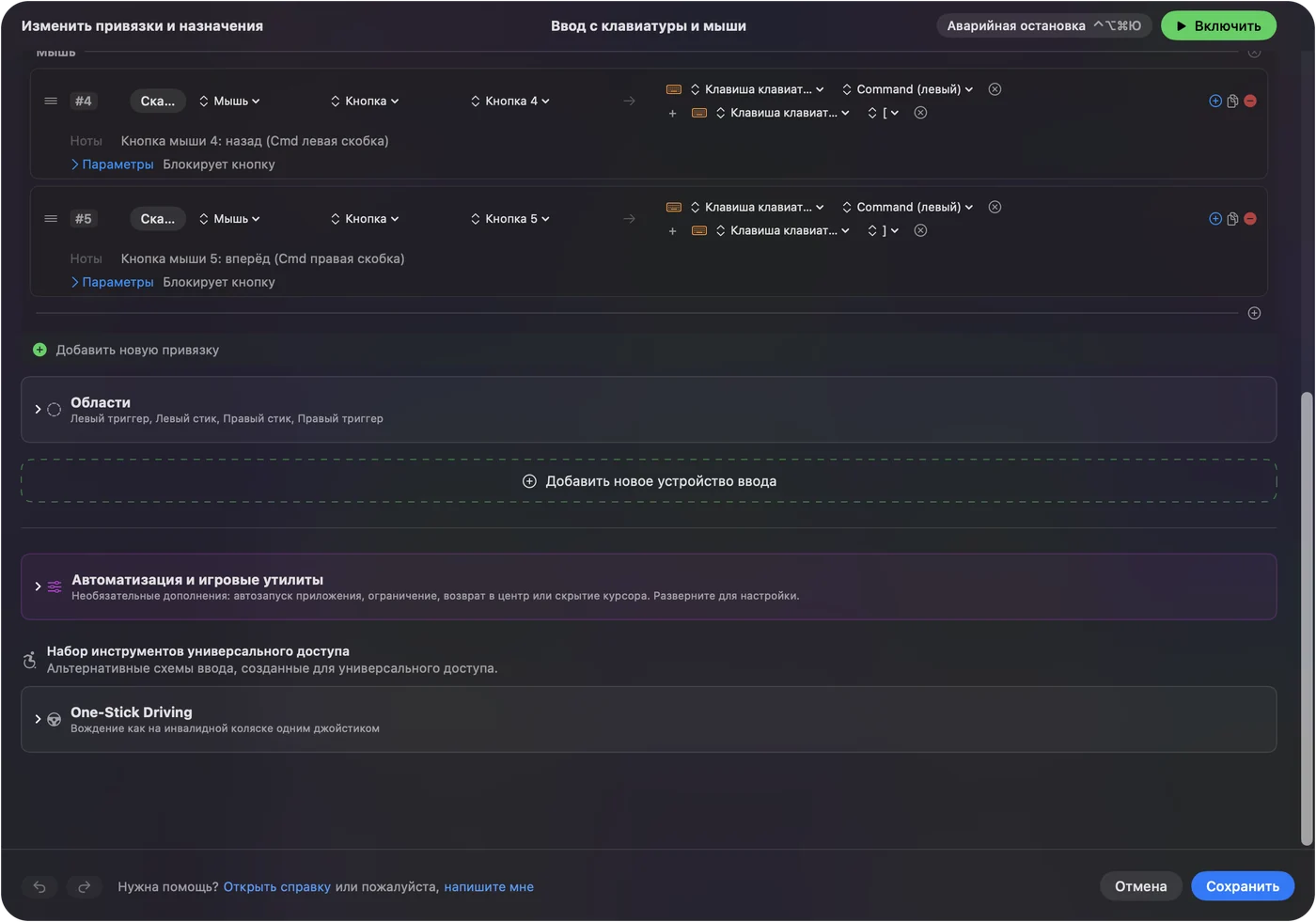
Task: Click the vertical scrollbar thumb
Action: [x=1306, y=618]
